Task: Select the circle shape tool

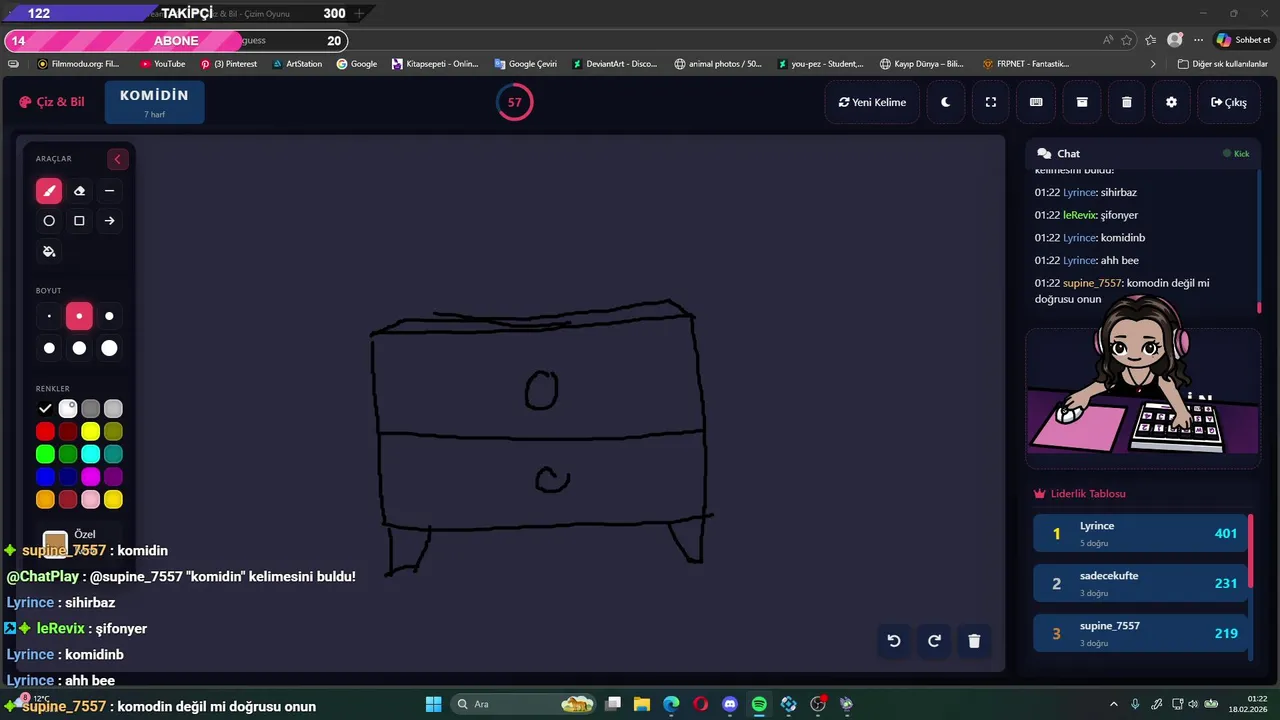Action: (x=49, y=221)
